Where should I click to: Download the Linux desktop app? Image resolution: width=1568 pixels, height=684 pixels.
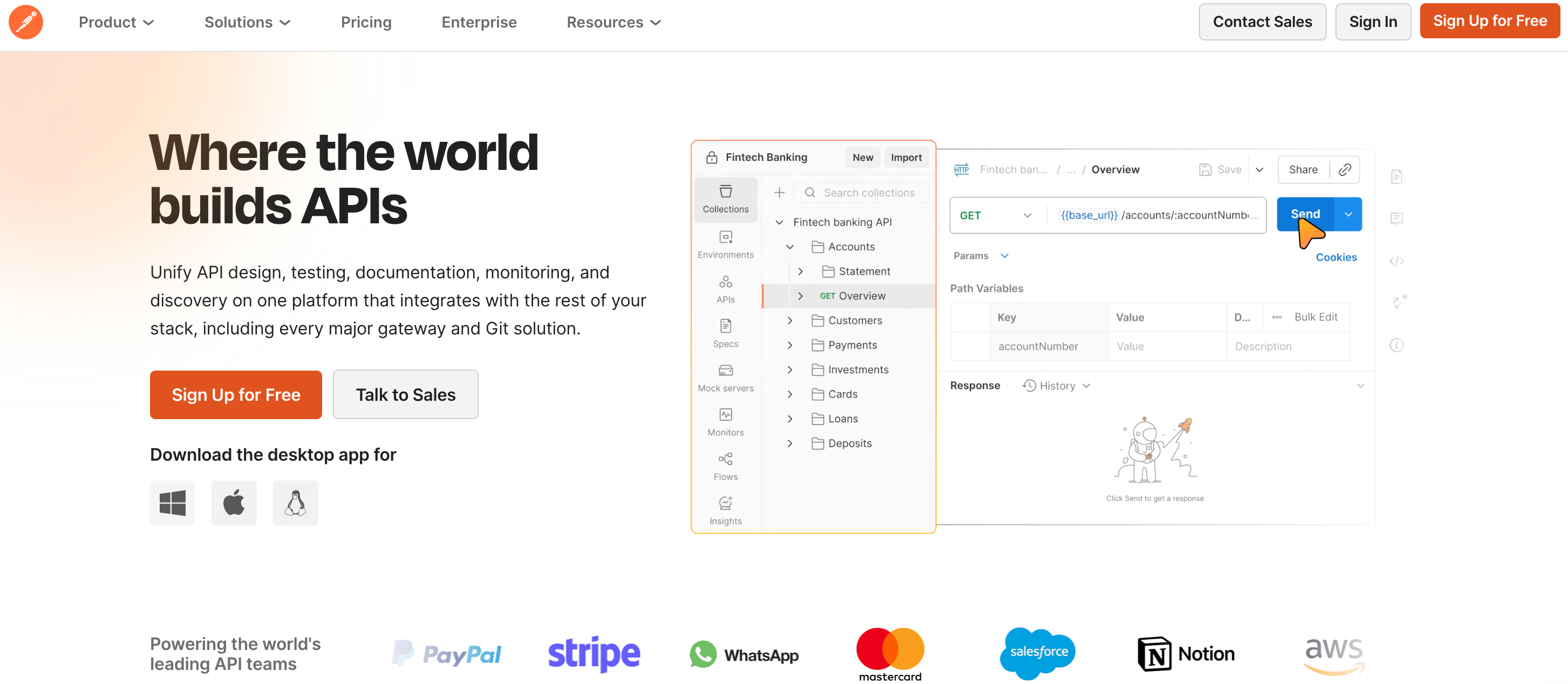(x=295, y=503)
